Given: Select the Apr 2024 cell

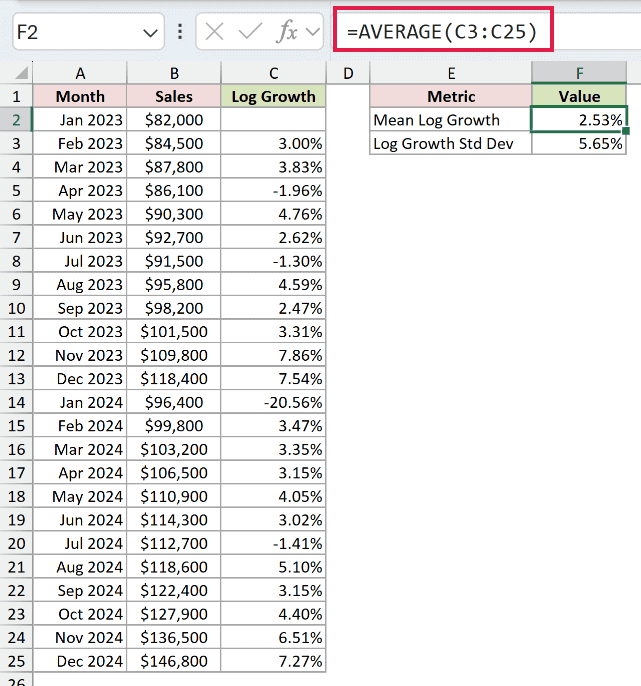Looking at the screenshot, I should tap(80, 473).
